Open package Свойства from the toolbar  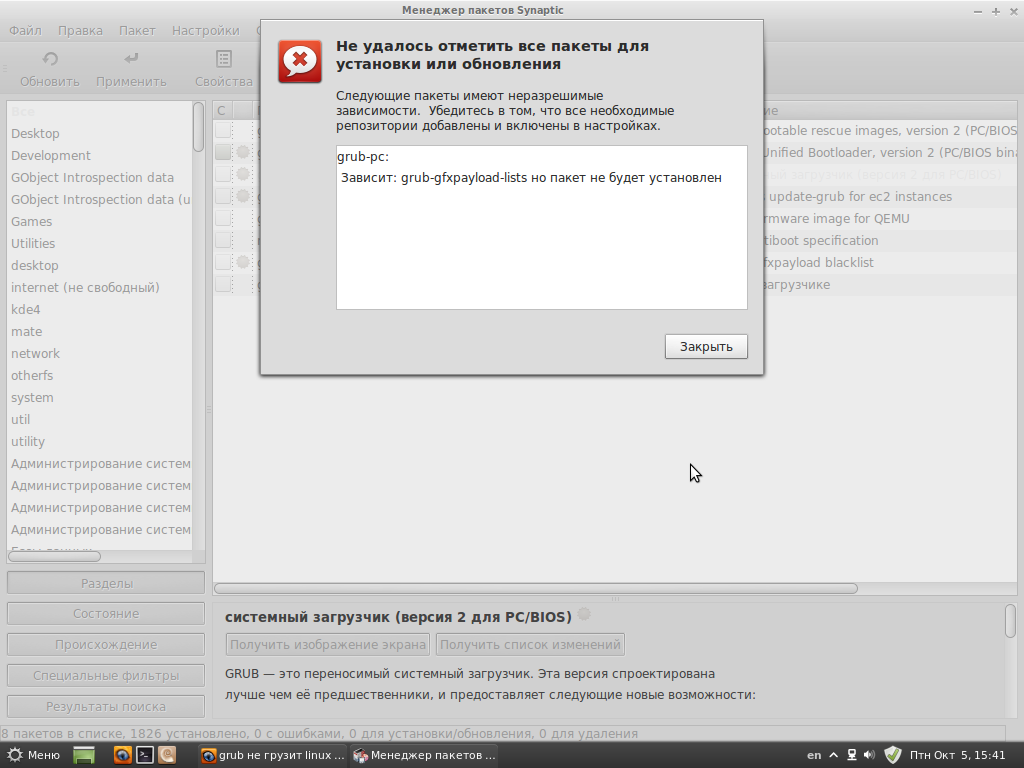223,69
